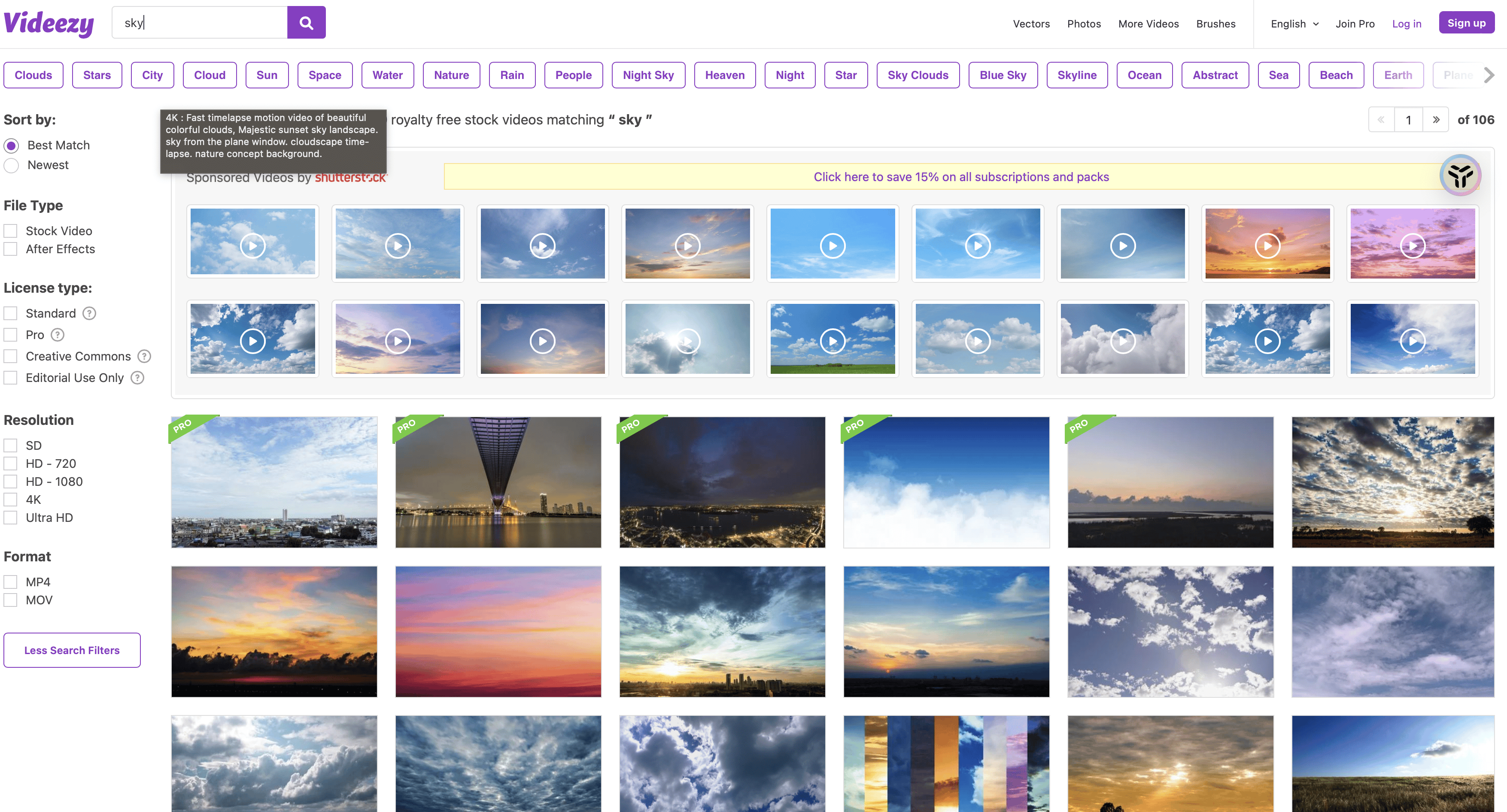Tick the MP4 format checkbox
This screenshot has width=1507, height=812.
pos(11,582)
